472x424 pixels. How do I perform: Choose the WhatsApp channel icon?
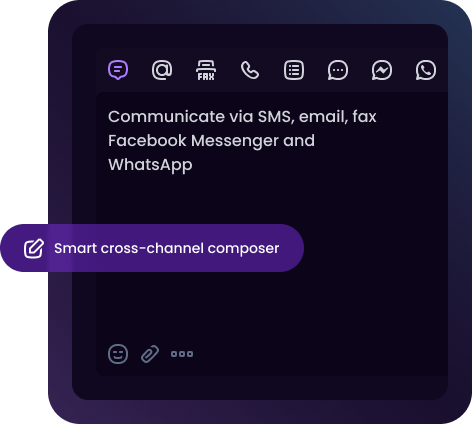tap(426, 70)
